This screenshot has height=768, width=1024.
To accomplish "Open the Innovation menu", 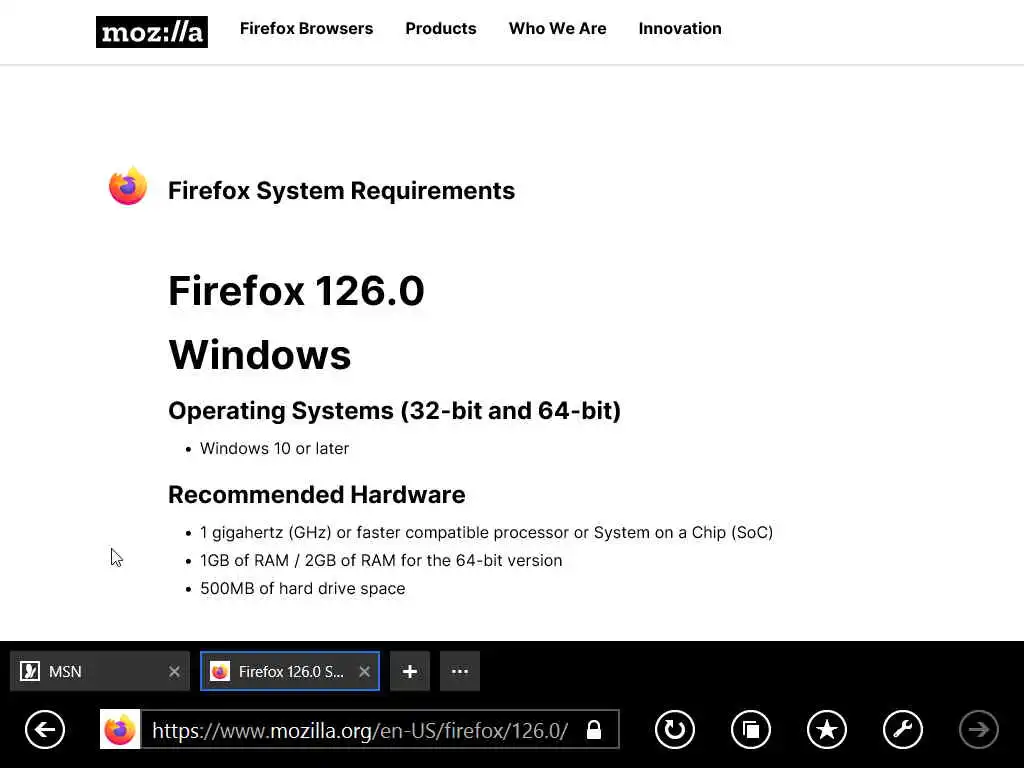I will pos(680,29).
